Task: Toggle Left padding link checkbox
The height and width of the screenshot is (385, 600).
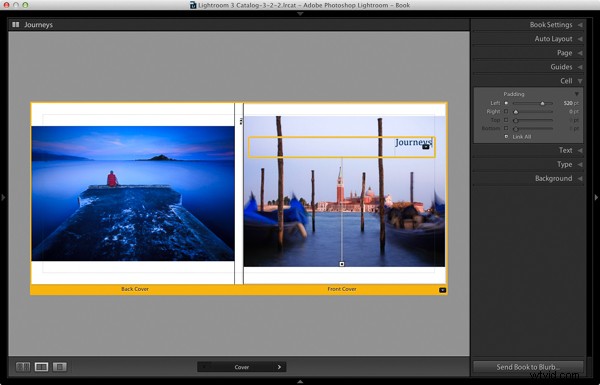Action: tap(506, 103)
